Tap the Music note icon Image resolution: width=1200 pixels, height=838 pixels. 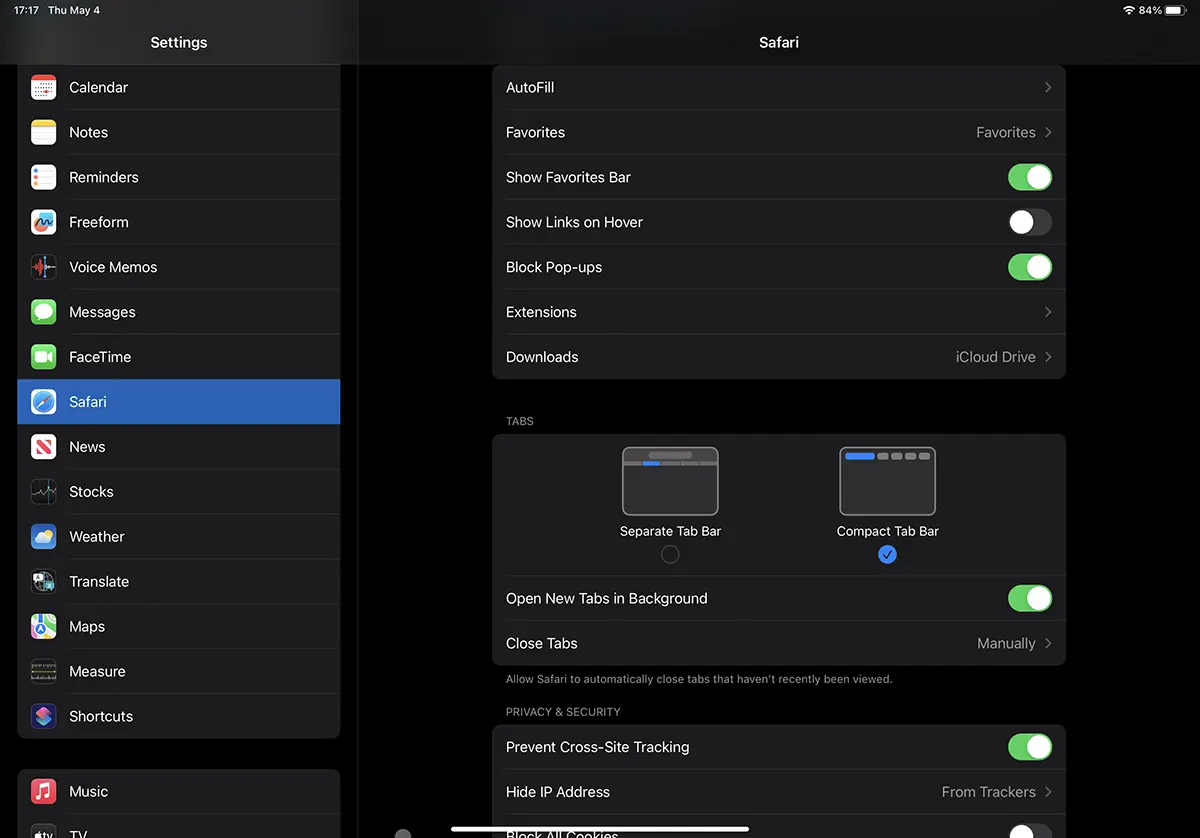tap(43, 792)
